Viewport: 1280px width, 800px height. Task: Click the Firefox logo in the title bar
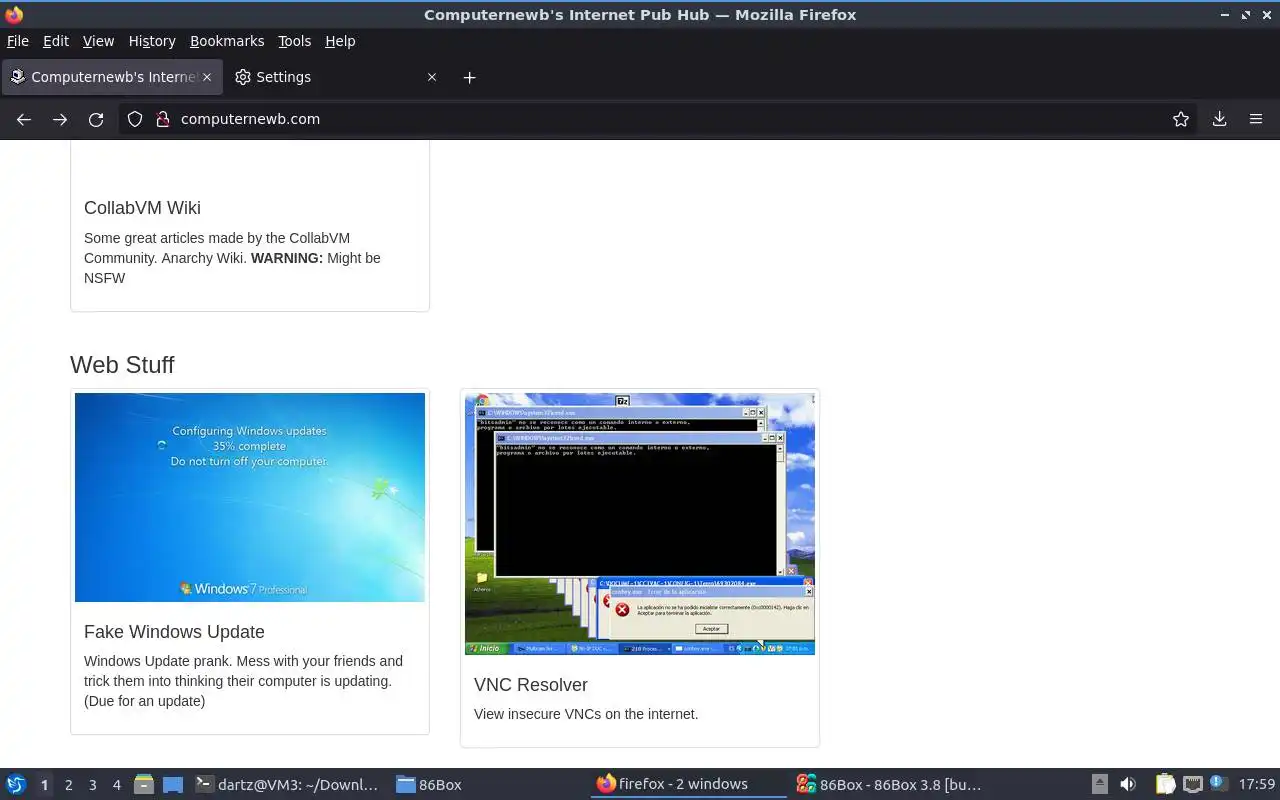point(14,14)
